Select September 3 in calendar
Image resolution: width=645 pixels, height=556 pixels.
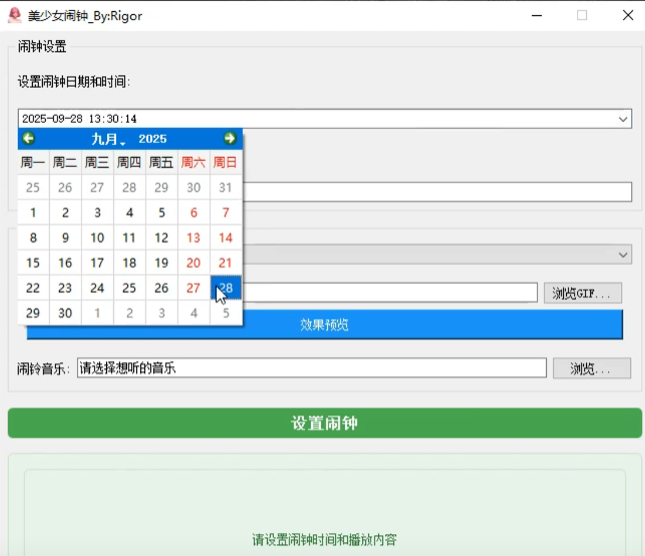click(97, 213)
